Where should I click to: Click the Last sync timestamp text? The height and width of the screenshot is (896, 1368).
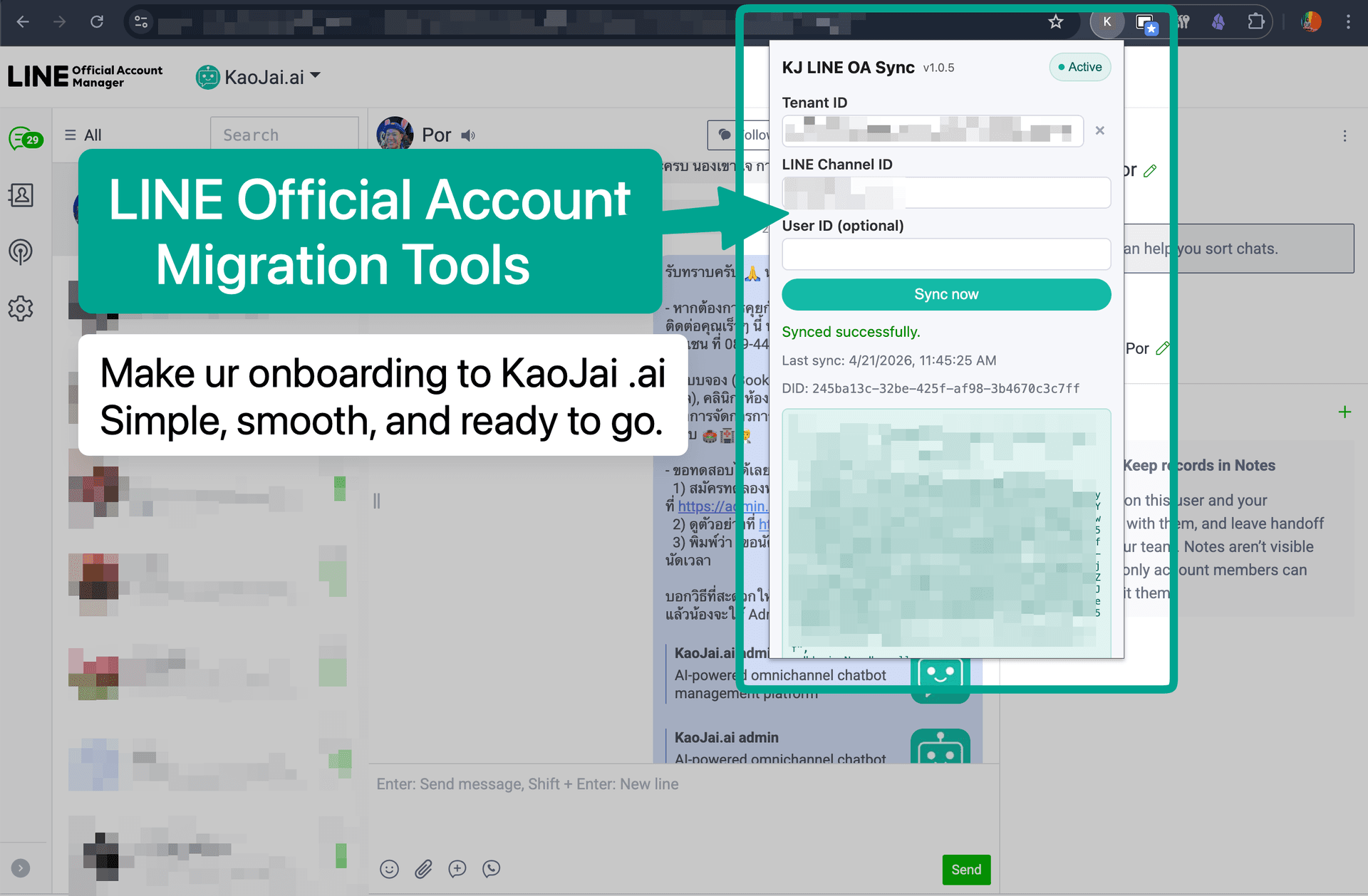pos(888,360)
